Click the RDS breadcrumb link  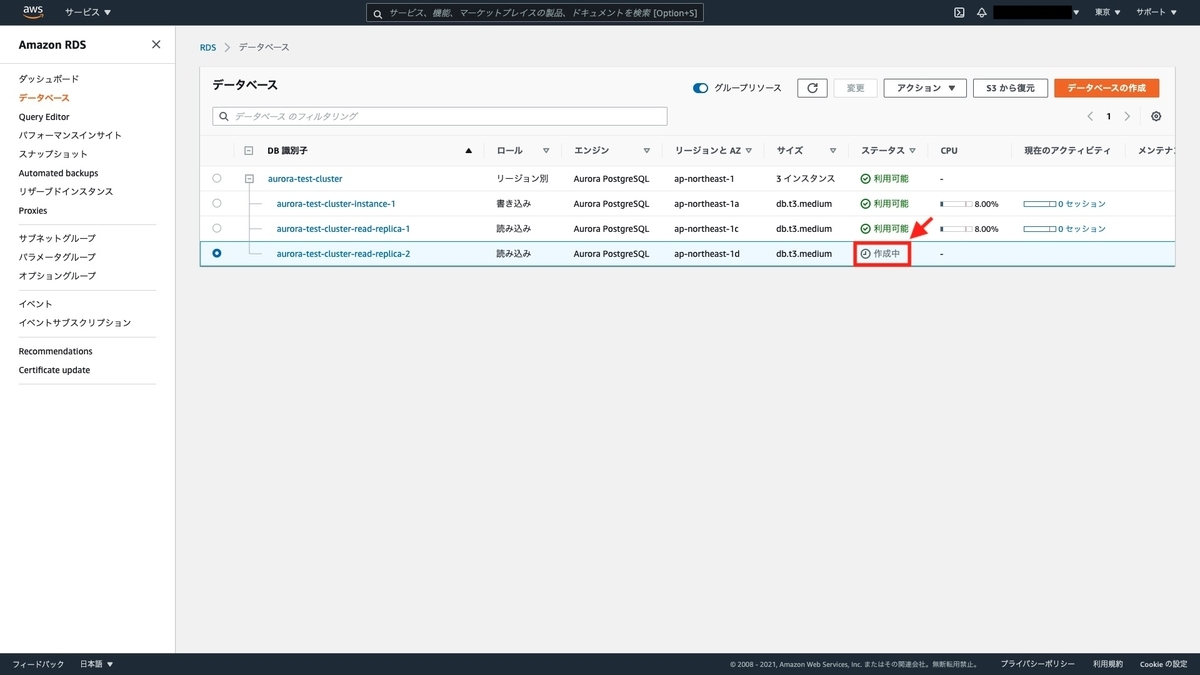pyautogui.click(x=208, y=47)
